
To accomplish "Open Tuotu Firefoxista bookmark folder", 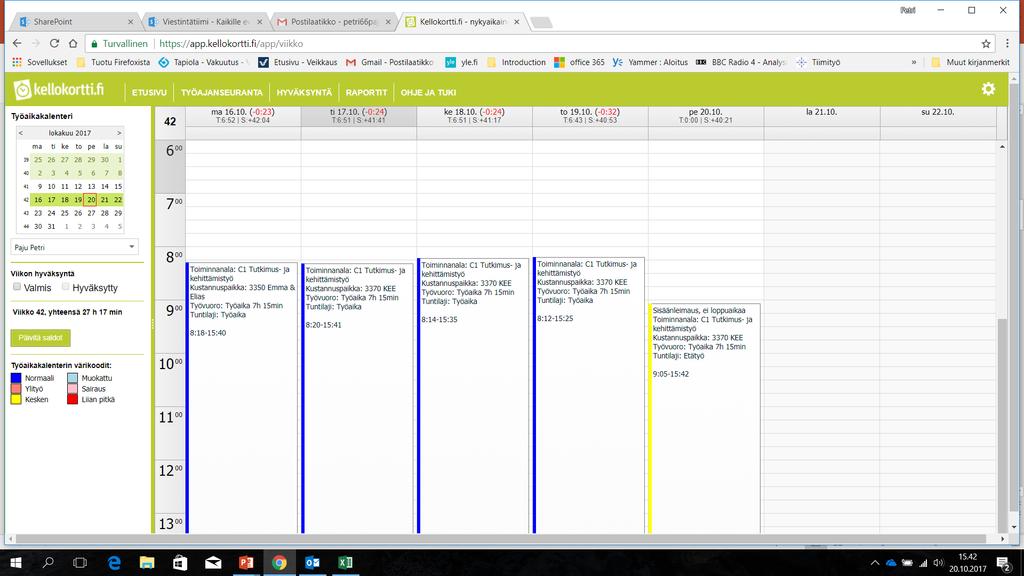I will click(x=113, y=62).
